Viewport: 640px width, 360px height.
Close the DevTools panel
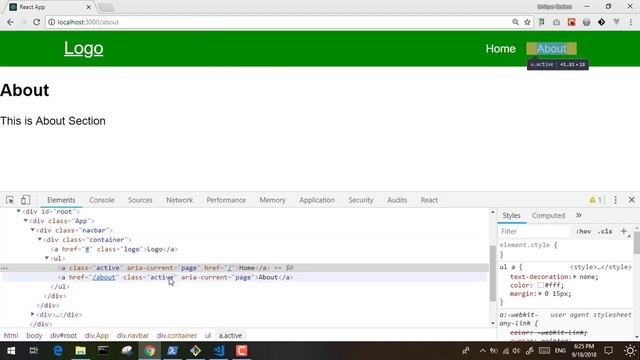click(x=631, y=200)
